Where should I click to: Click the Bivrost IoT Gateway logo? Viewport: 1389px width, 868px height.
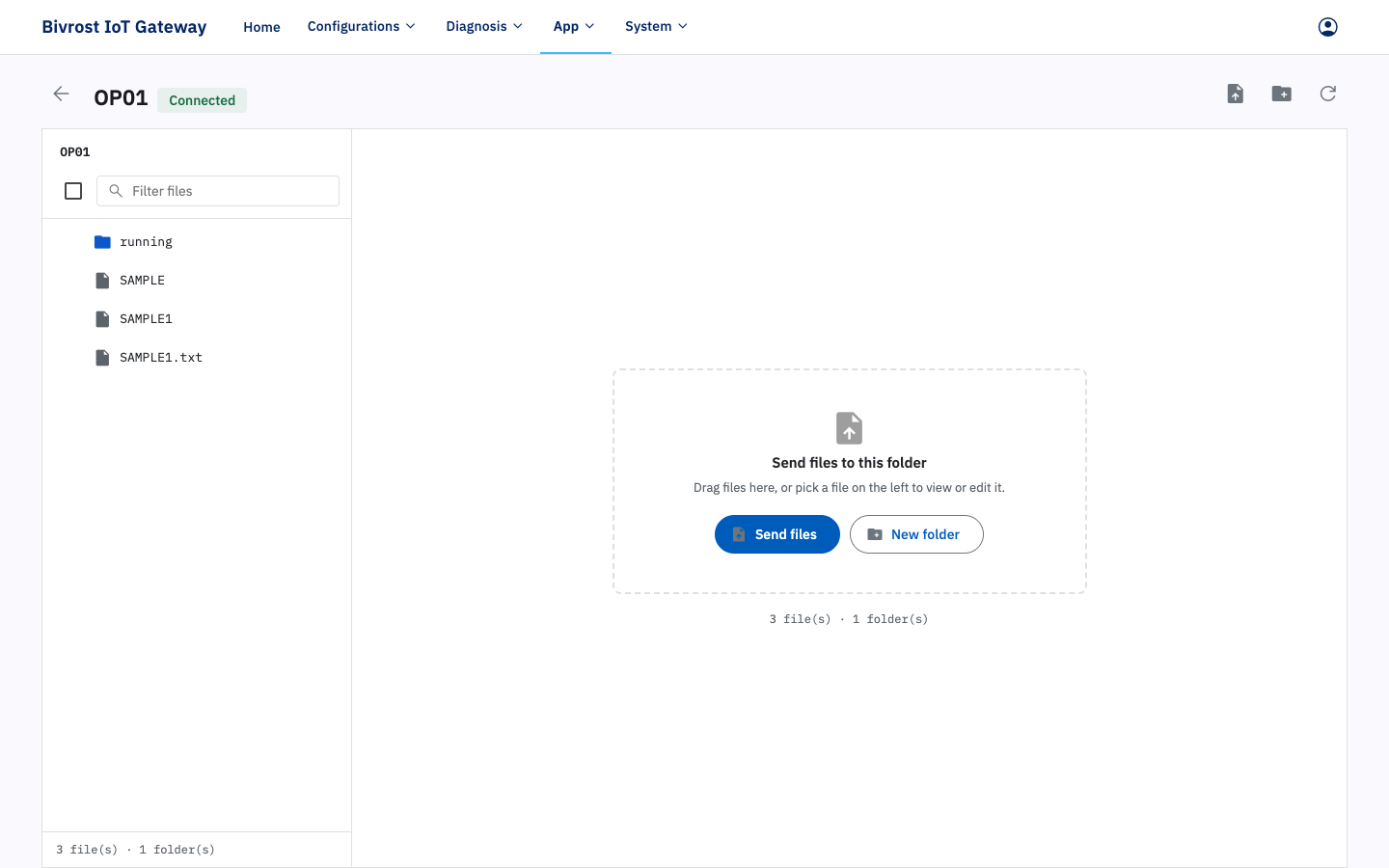124,27
